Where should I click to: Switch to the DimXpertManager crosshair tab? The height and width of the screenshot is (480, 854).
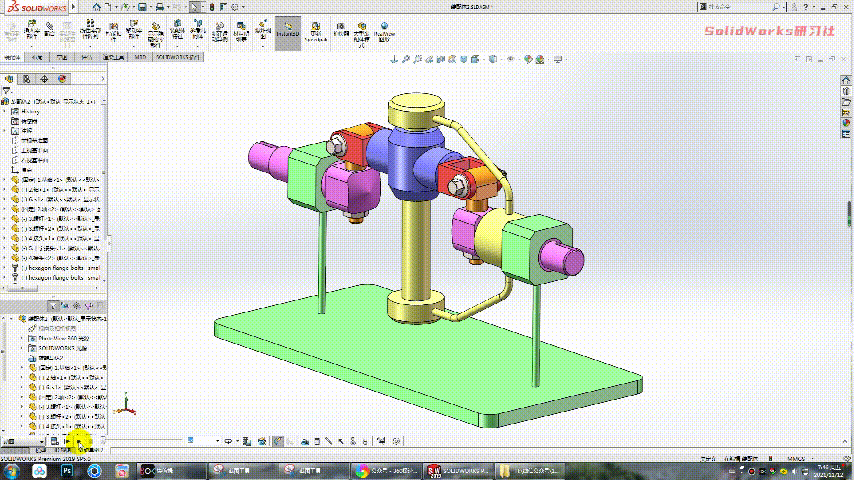point(44,79)
